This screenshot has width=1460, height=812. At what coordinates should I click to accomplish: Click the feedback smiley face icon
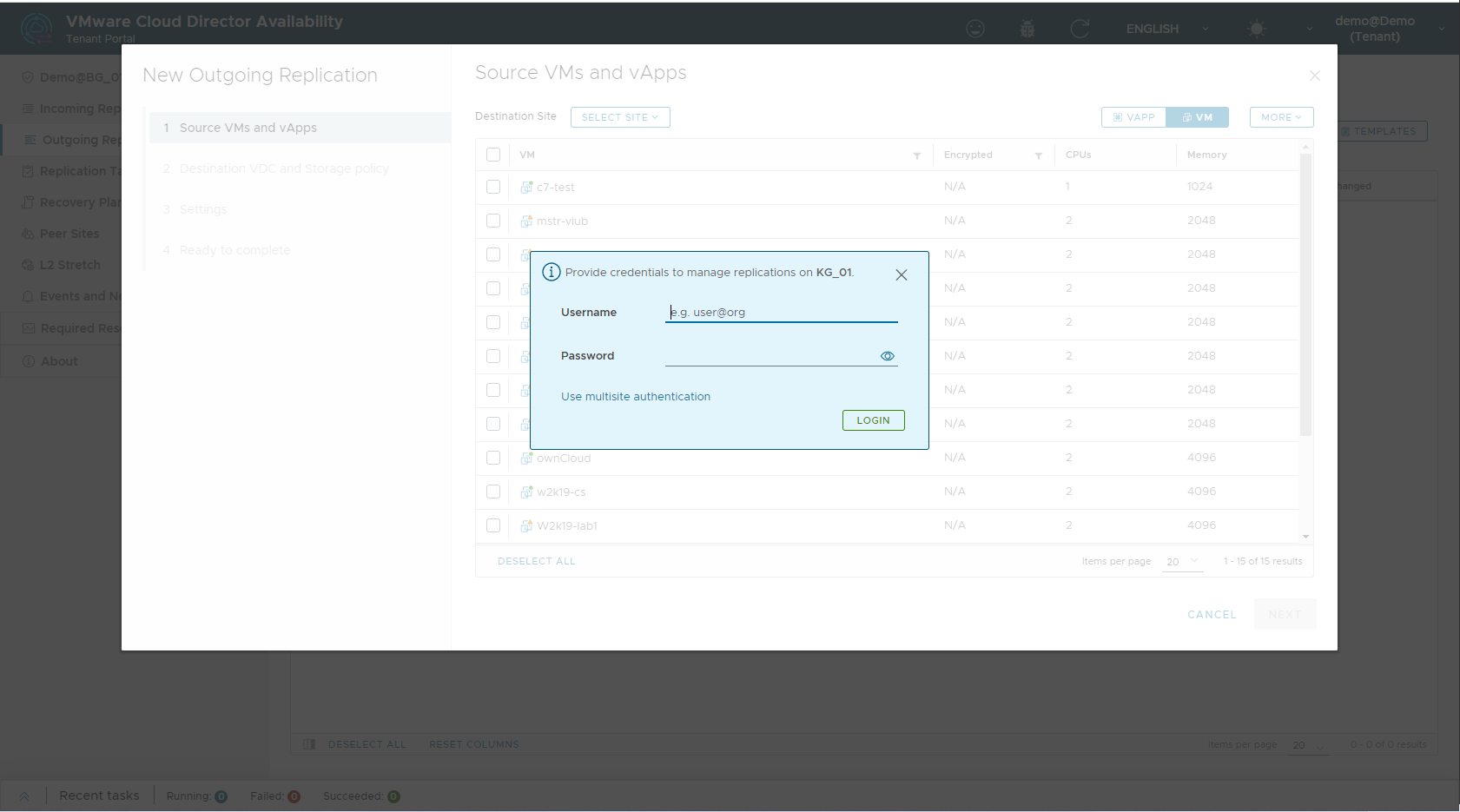coord(975,29)
